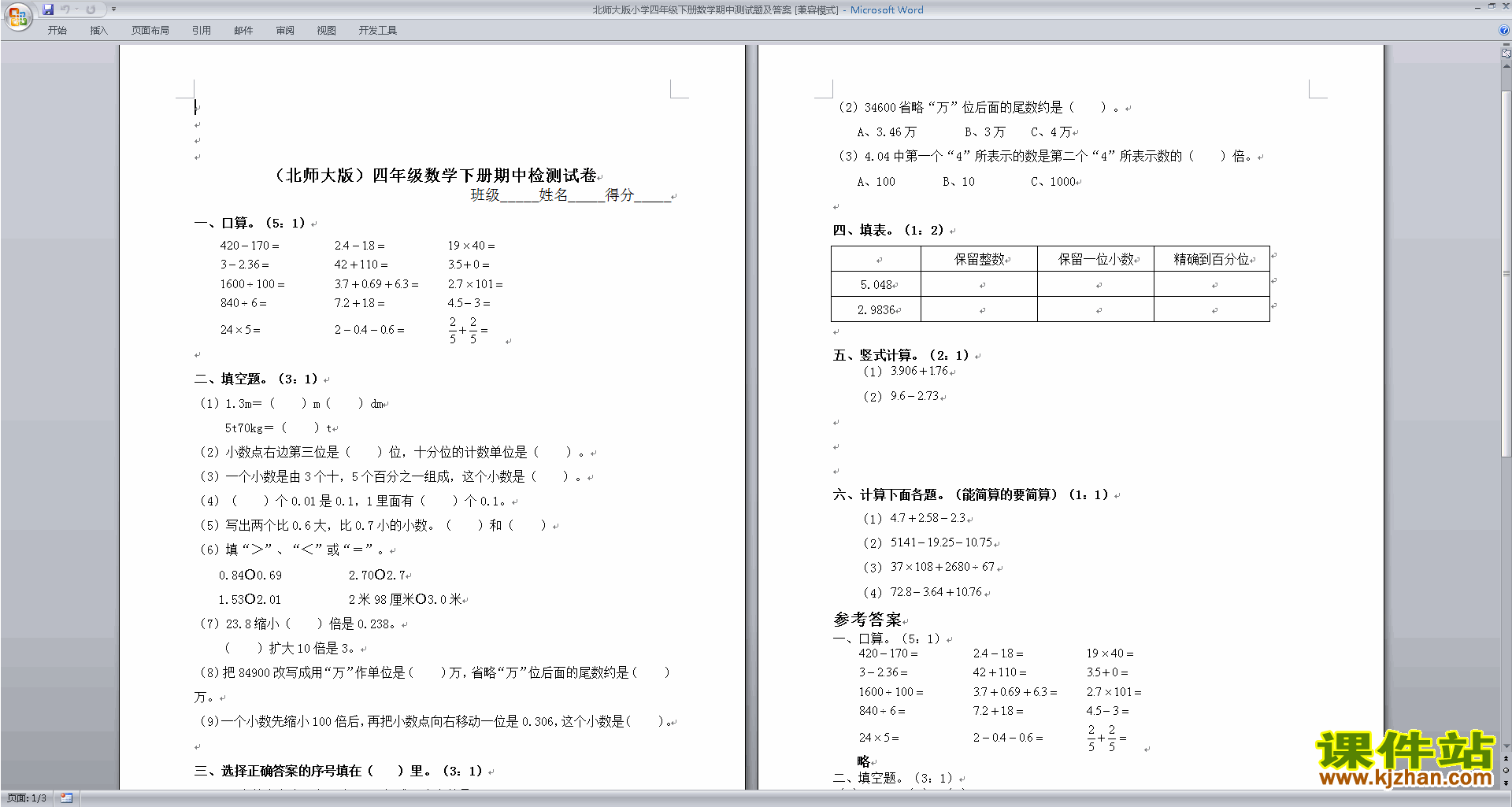The image size is (1512, 807).
Task: Open the round Office button menu
Action: 17,16
